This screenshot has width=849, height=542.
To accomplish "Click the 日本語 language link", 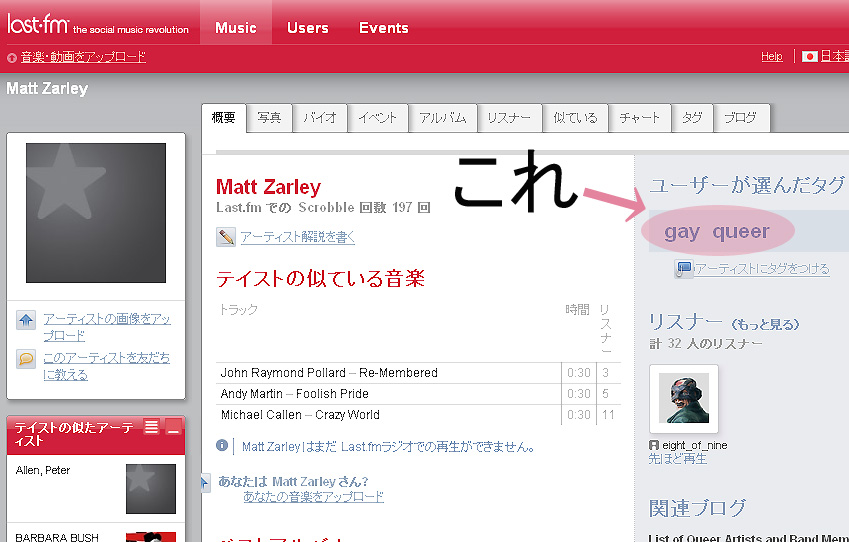I will pos(834,56).
